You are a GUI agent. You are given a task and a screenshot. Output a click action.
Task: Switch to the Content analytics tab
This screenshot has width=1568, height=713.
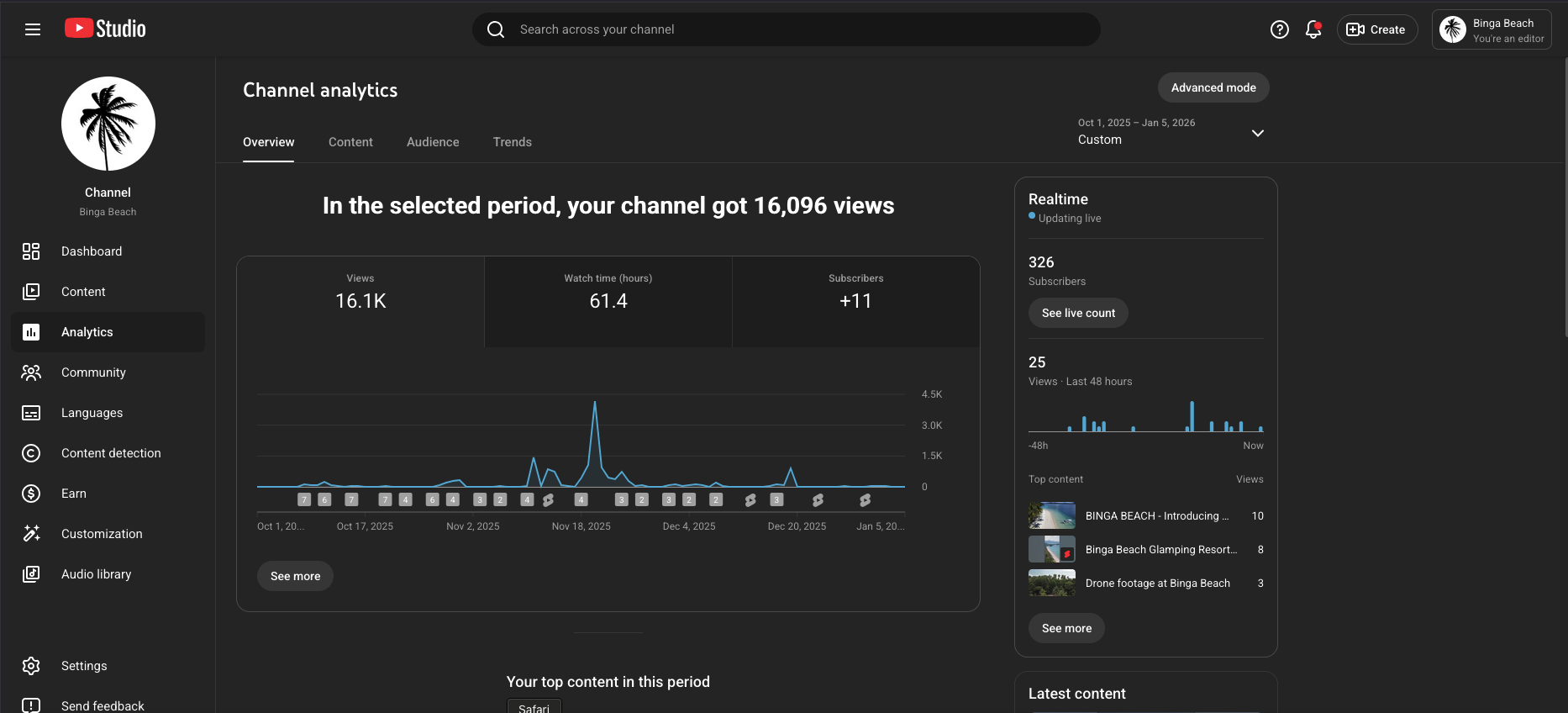pyautogui.click(x=350, y=142)
